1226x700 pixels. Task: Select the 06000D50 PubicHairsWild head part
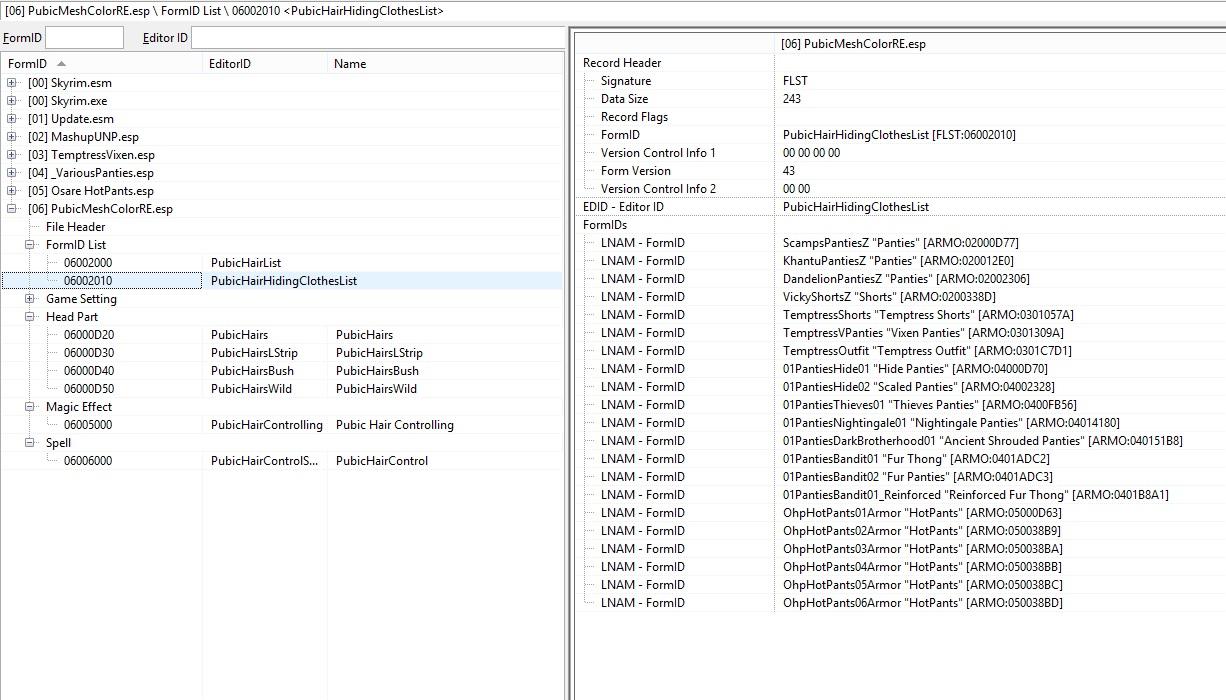[x=282, y=389]
